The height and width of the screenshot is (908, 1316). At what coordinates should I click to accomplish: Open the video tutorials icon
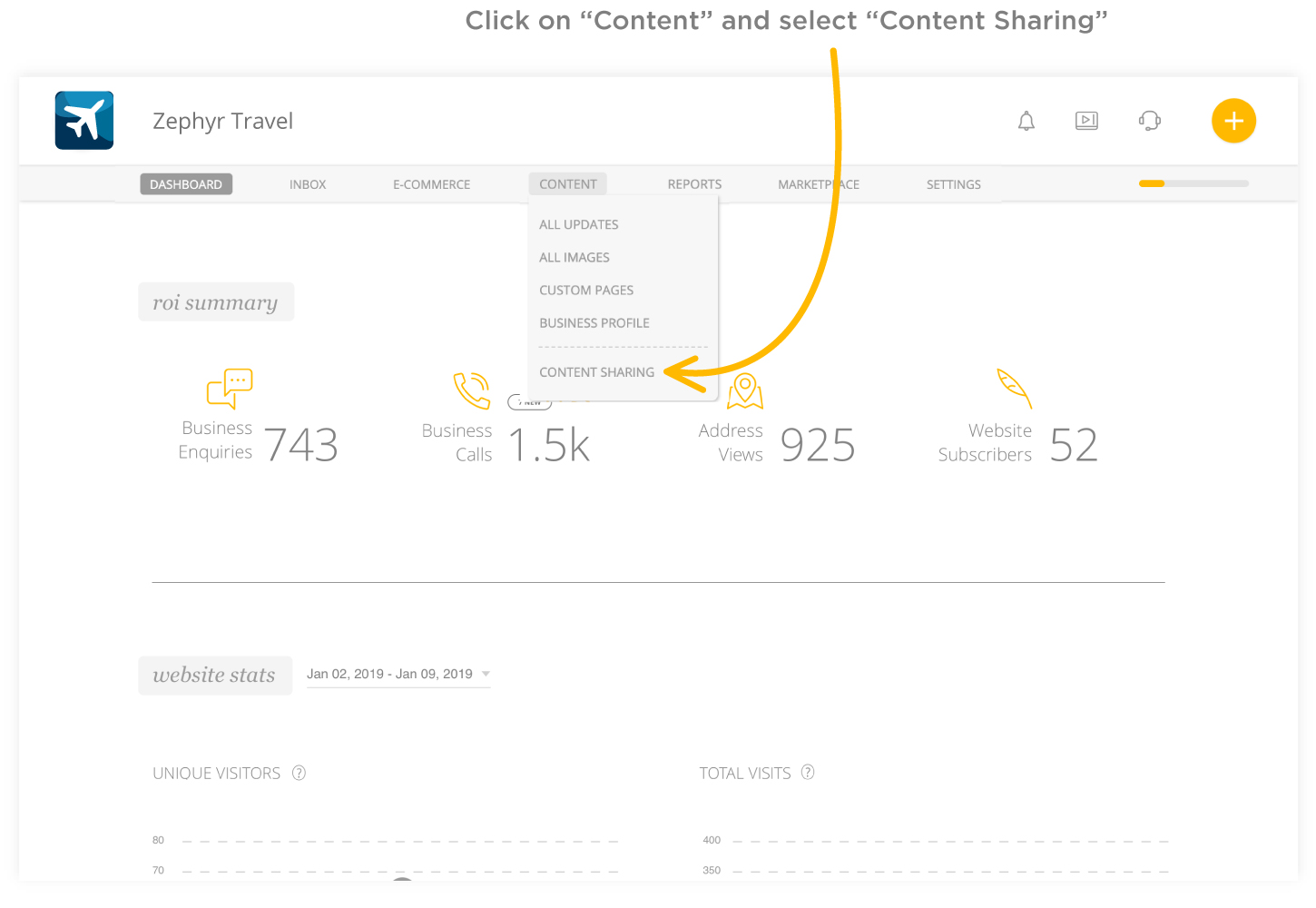tap(1086, 121)
